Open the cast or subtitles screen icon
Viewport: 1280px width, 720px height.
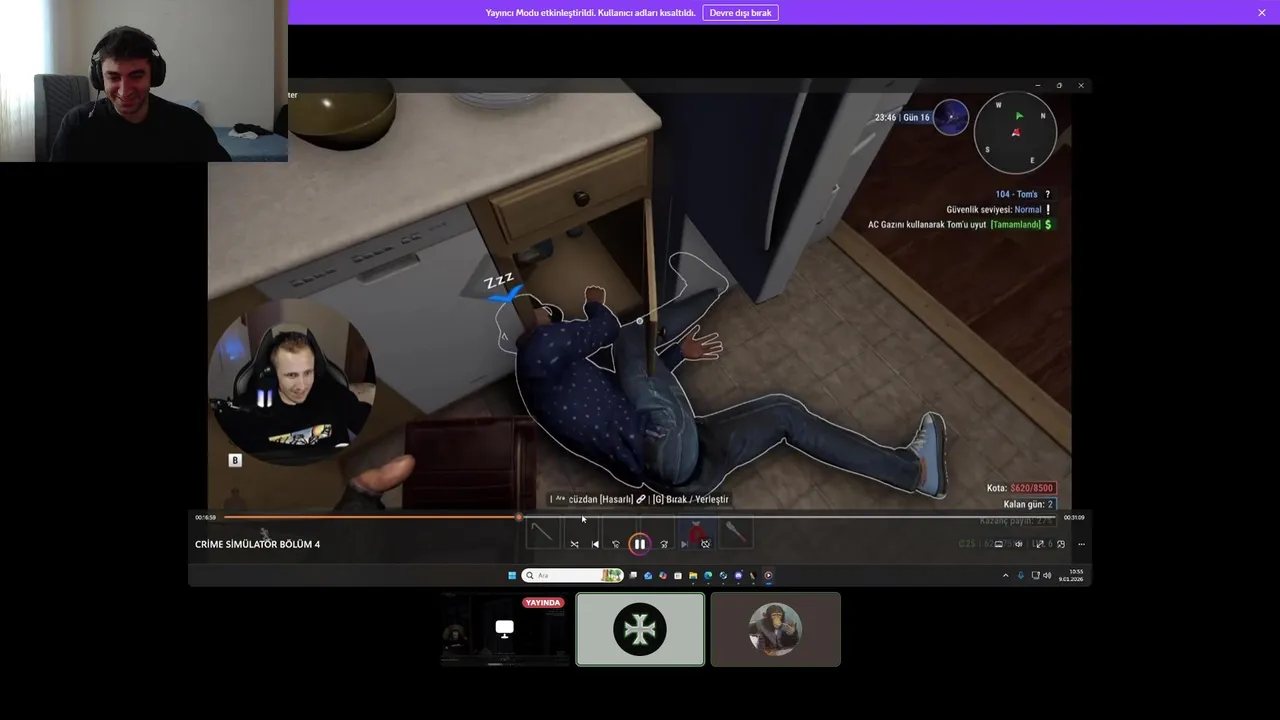tap(999, 544)
